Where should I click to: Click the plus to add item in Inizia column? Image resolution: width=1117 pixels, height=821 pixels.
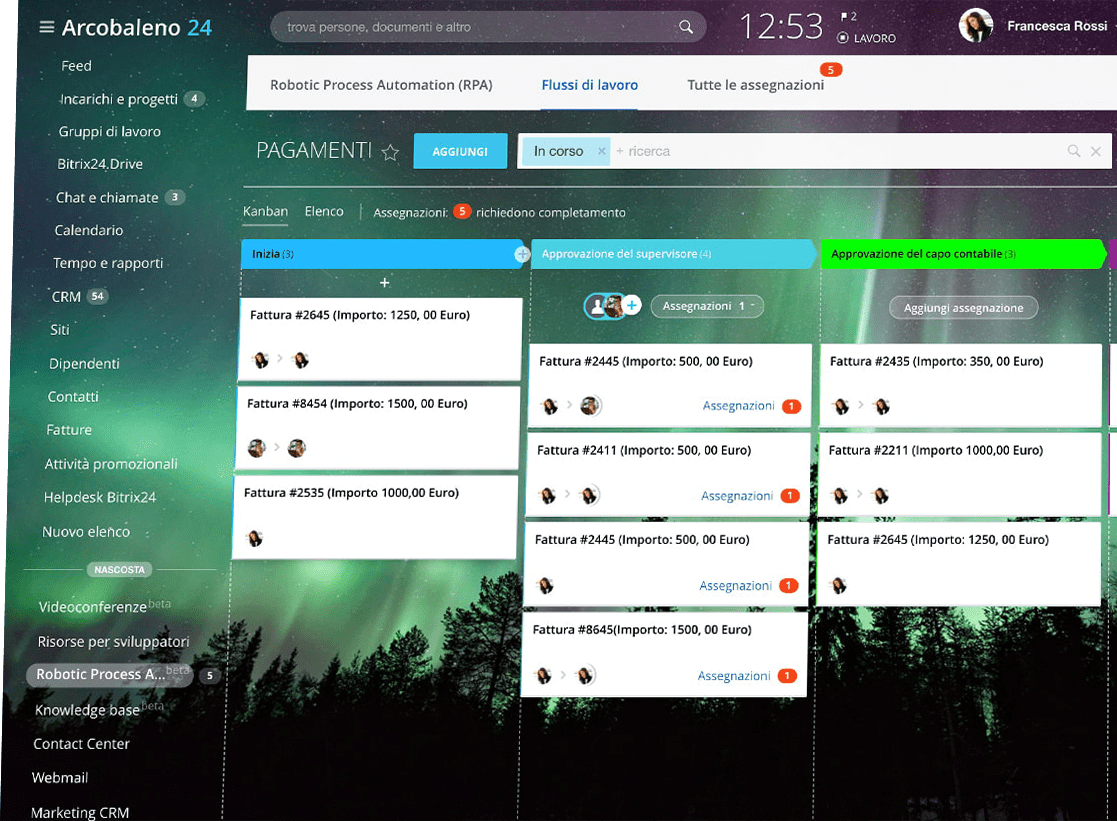pyautogui.click(x=384, y=283)
